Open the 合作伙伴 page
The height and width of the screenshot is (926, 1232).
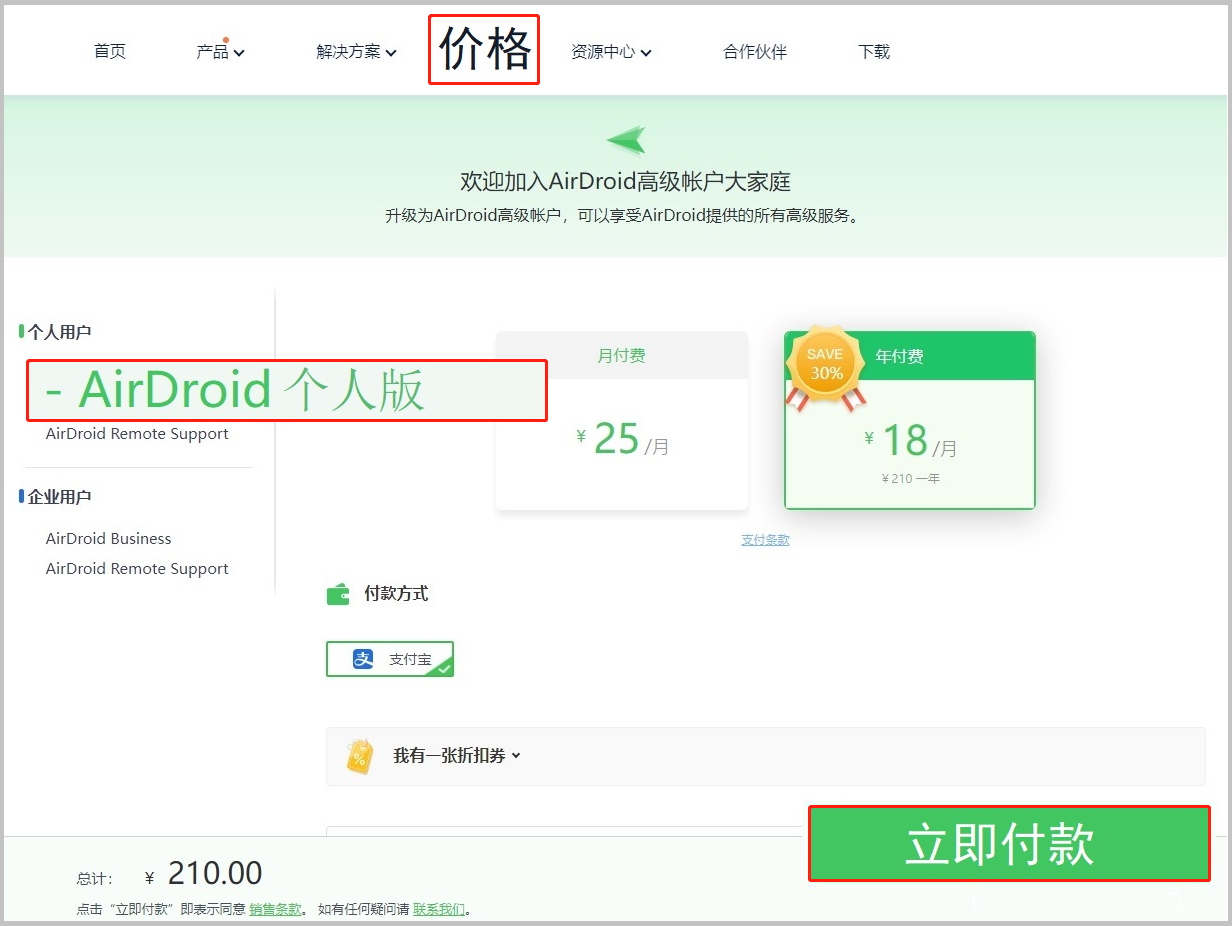pos(755,52)
